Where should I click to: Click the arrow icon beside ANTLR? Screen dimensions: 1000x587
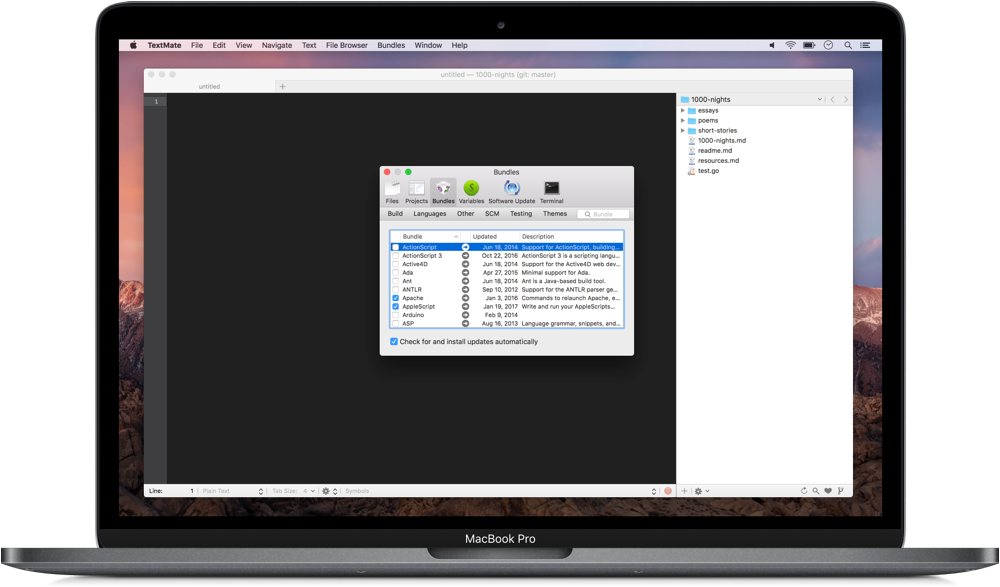[x=466, y=290]
